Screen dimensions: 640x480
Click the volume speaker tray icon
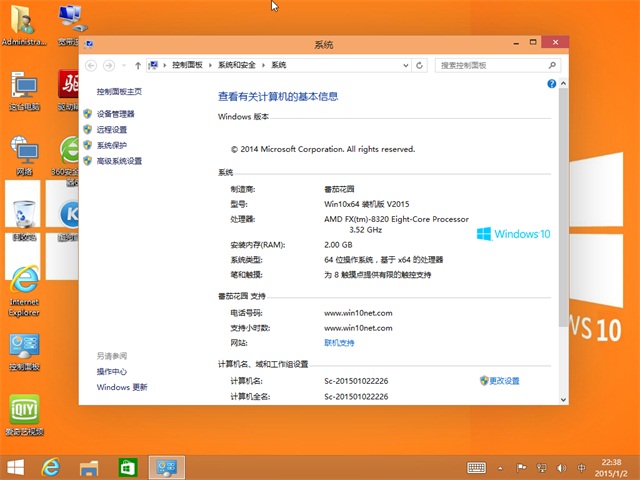(x=562, y=467)
